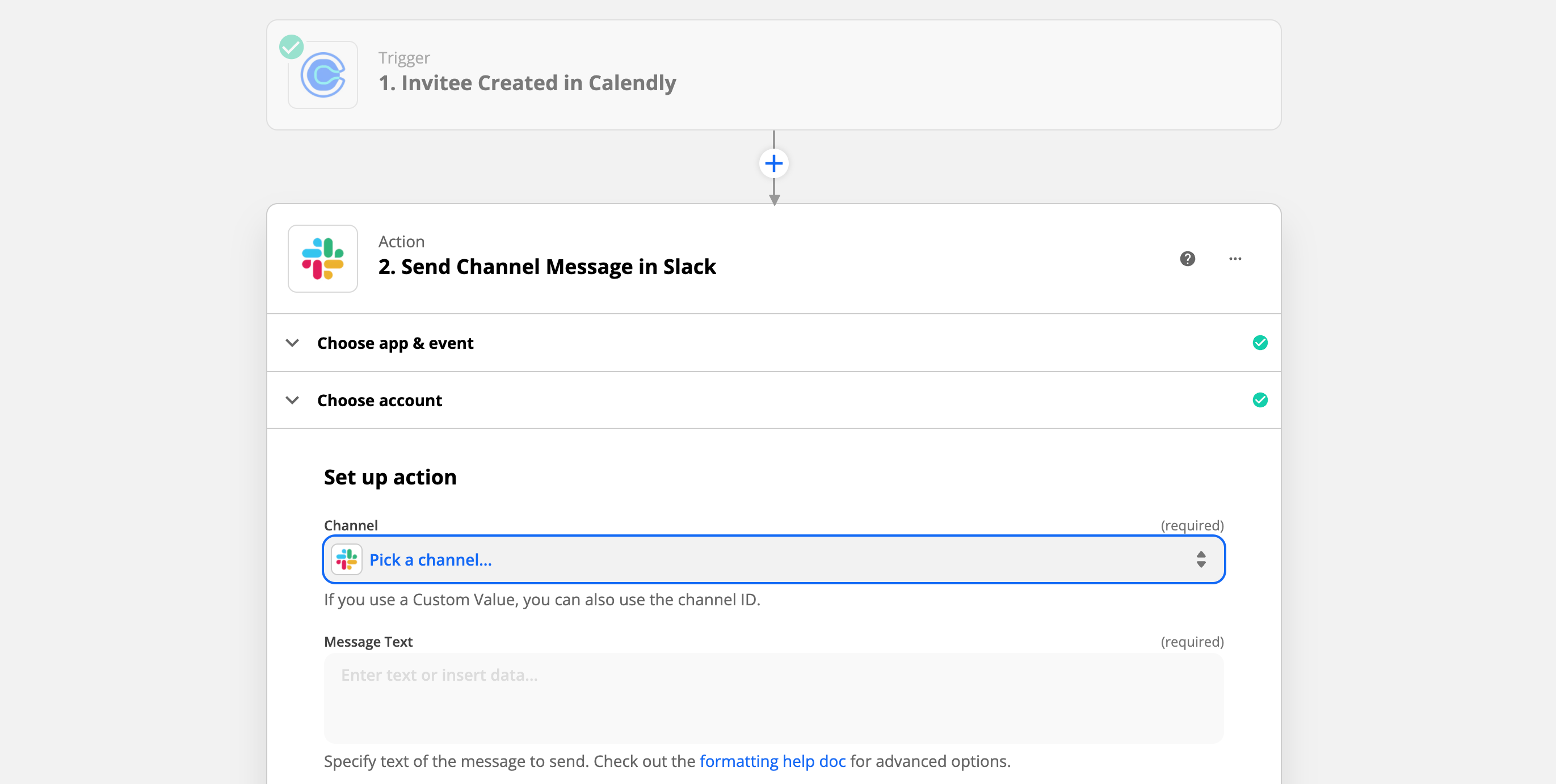Expand the Choose account chevron
The image size is (1556, 784).
(292, 400)
